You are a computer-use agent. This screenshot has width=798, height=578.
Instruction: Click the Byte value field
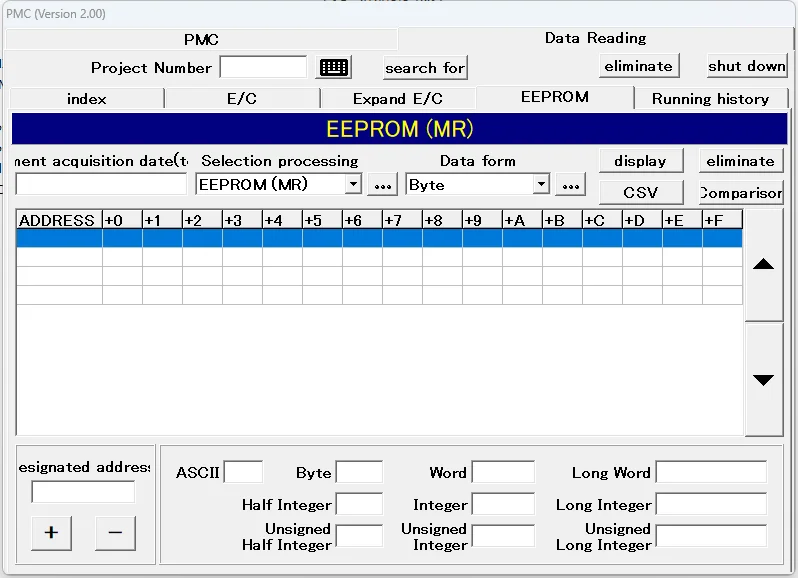(x=359, y=472)
